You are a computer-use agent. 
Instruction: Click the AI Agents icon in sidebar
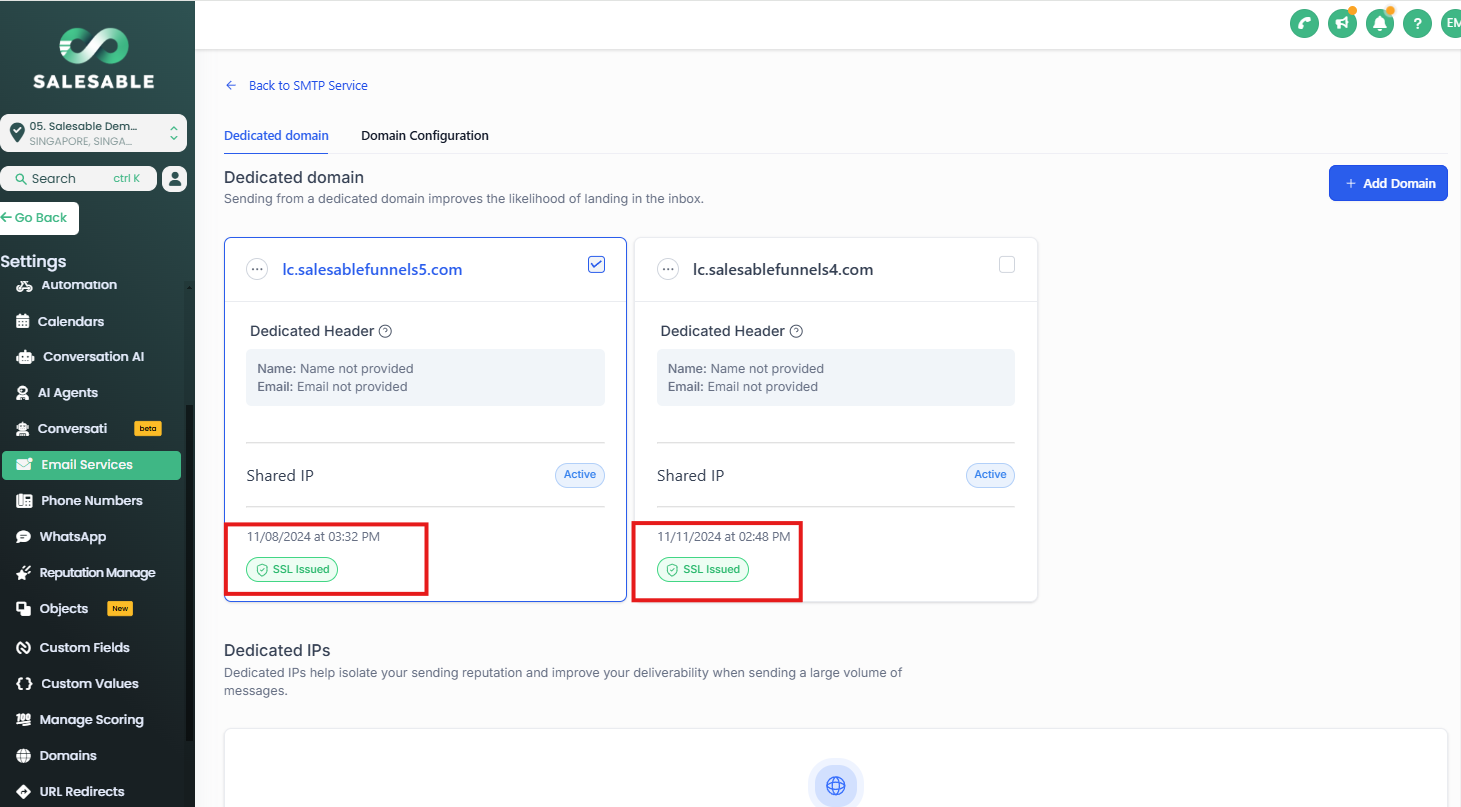(x=23, y=393)
